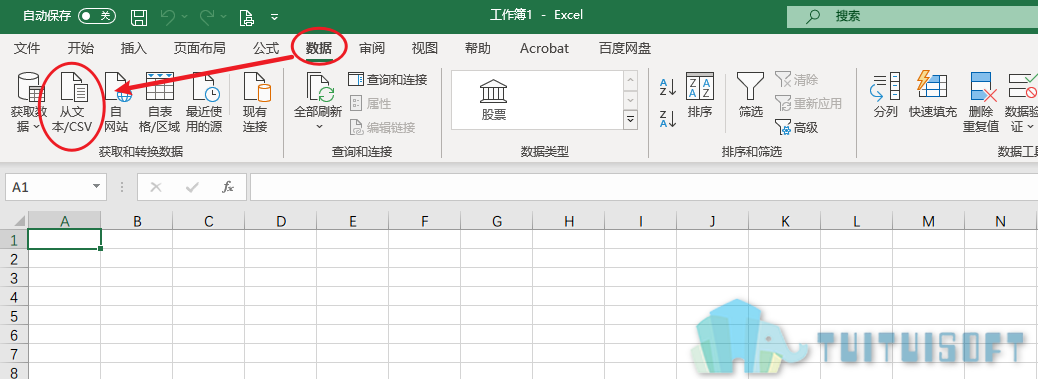Viewport: 1038px width, 379px height.
Task: Expand Customize Quick Access Toolbar arrow
Action: [x=275, y=17]
